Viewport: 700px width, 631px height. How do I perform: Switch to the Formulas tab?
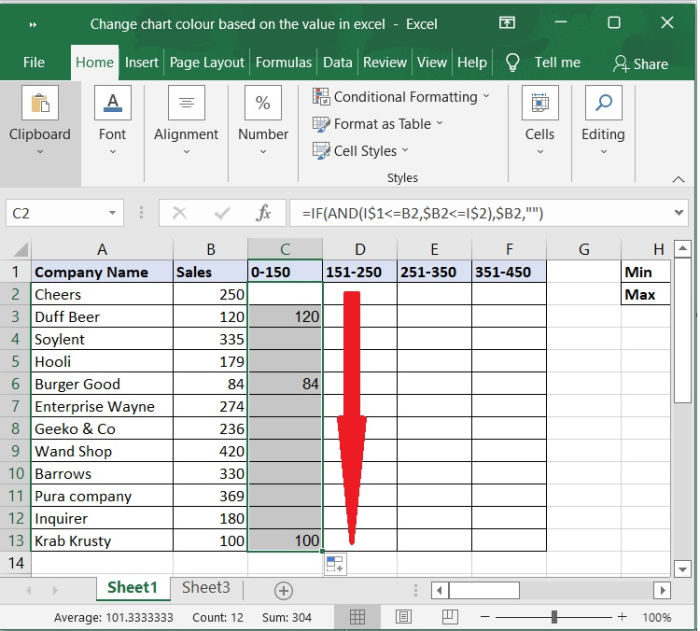coord(283,62)
